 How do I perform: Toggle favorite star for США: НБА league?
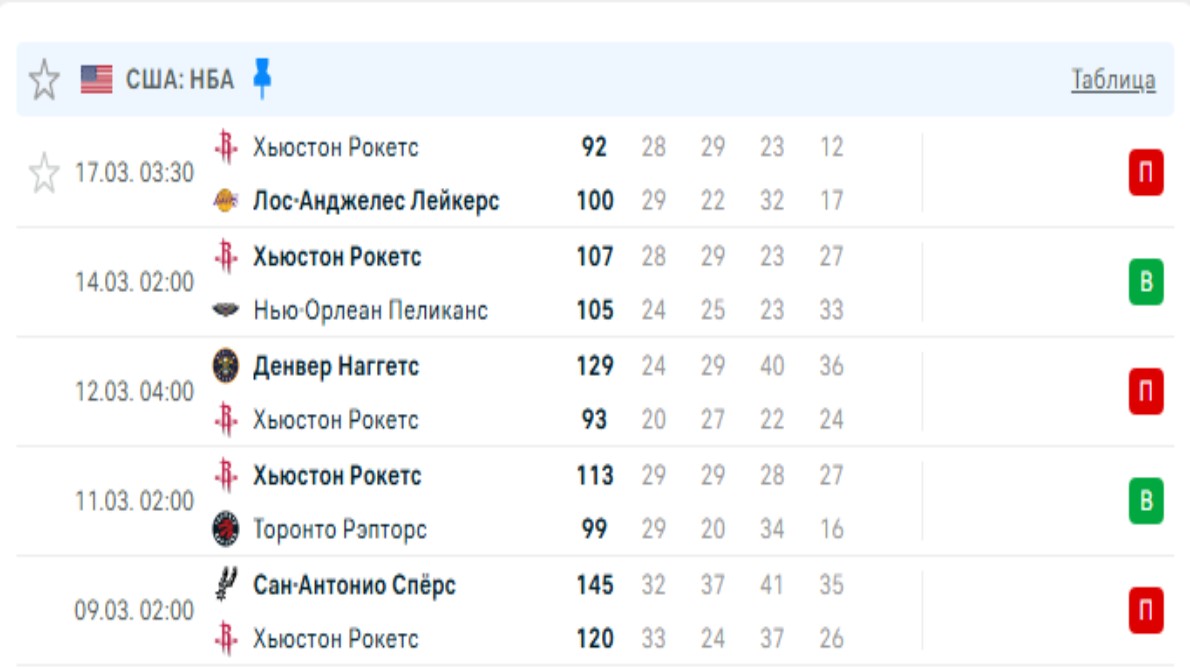(43, 80)
